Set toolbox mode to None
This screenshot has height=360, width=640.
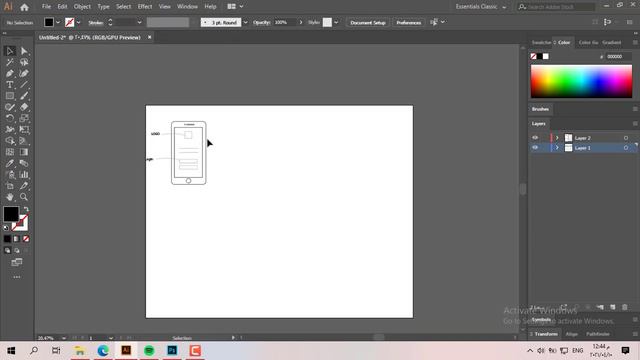click(26, 239)
